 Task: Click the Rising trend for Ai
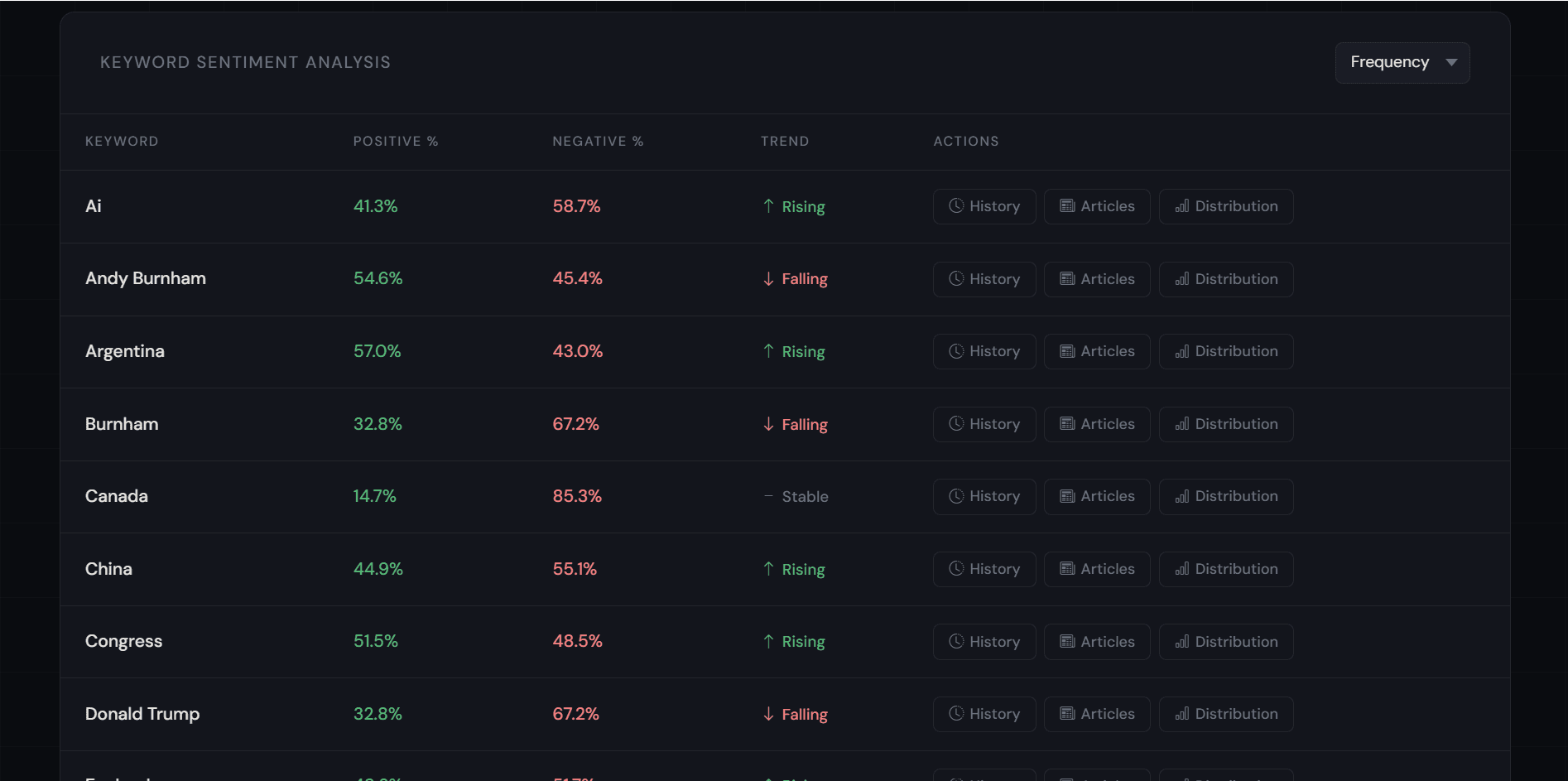(x=794, y=206)
